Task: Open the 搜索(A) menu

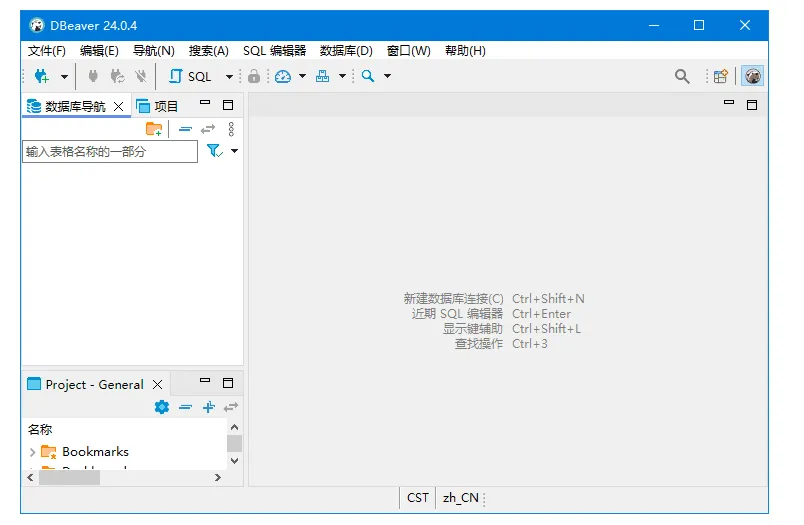Action: pyautogui.click(x=208, y=51)
